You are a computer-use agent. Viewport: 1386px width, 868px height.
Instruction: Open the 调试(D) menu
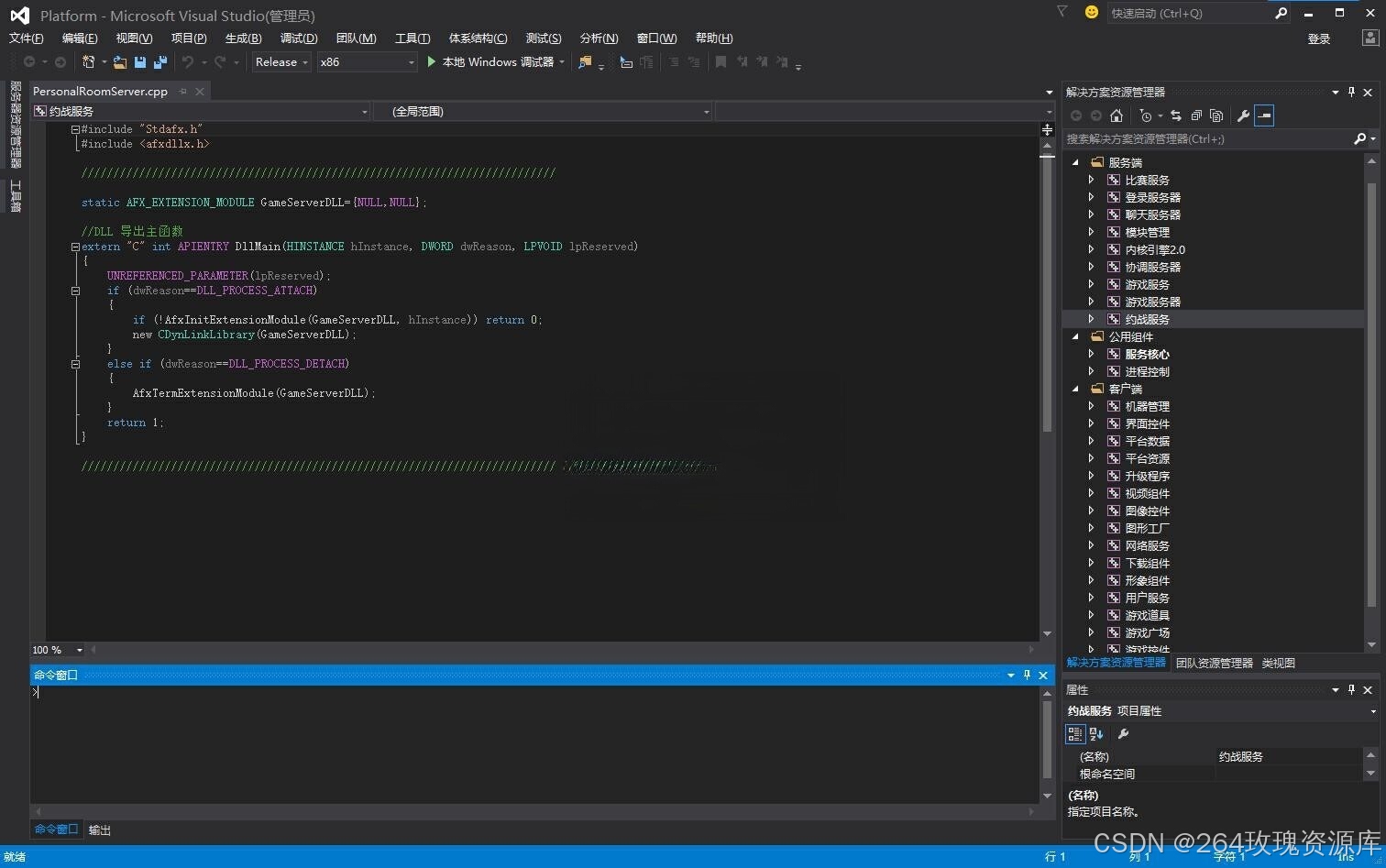[x=299, y=38]
